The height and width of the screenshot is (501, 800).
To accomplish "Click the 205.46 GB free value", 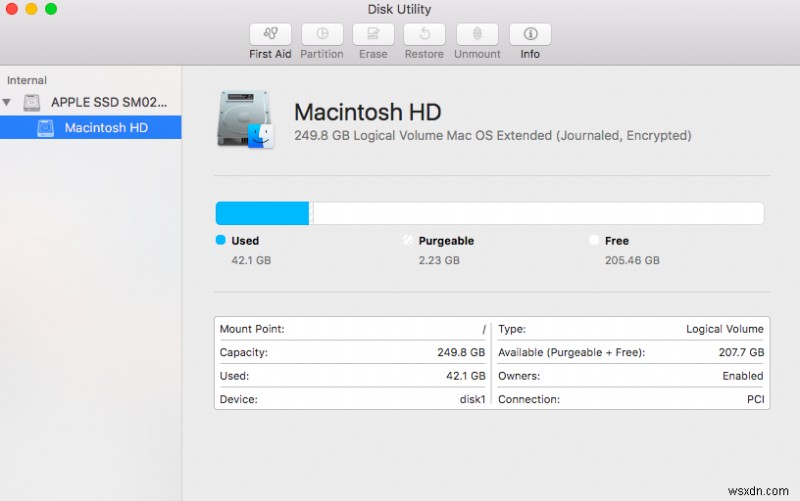I will [x=632, y=260].
